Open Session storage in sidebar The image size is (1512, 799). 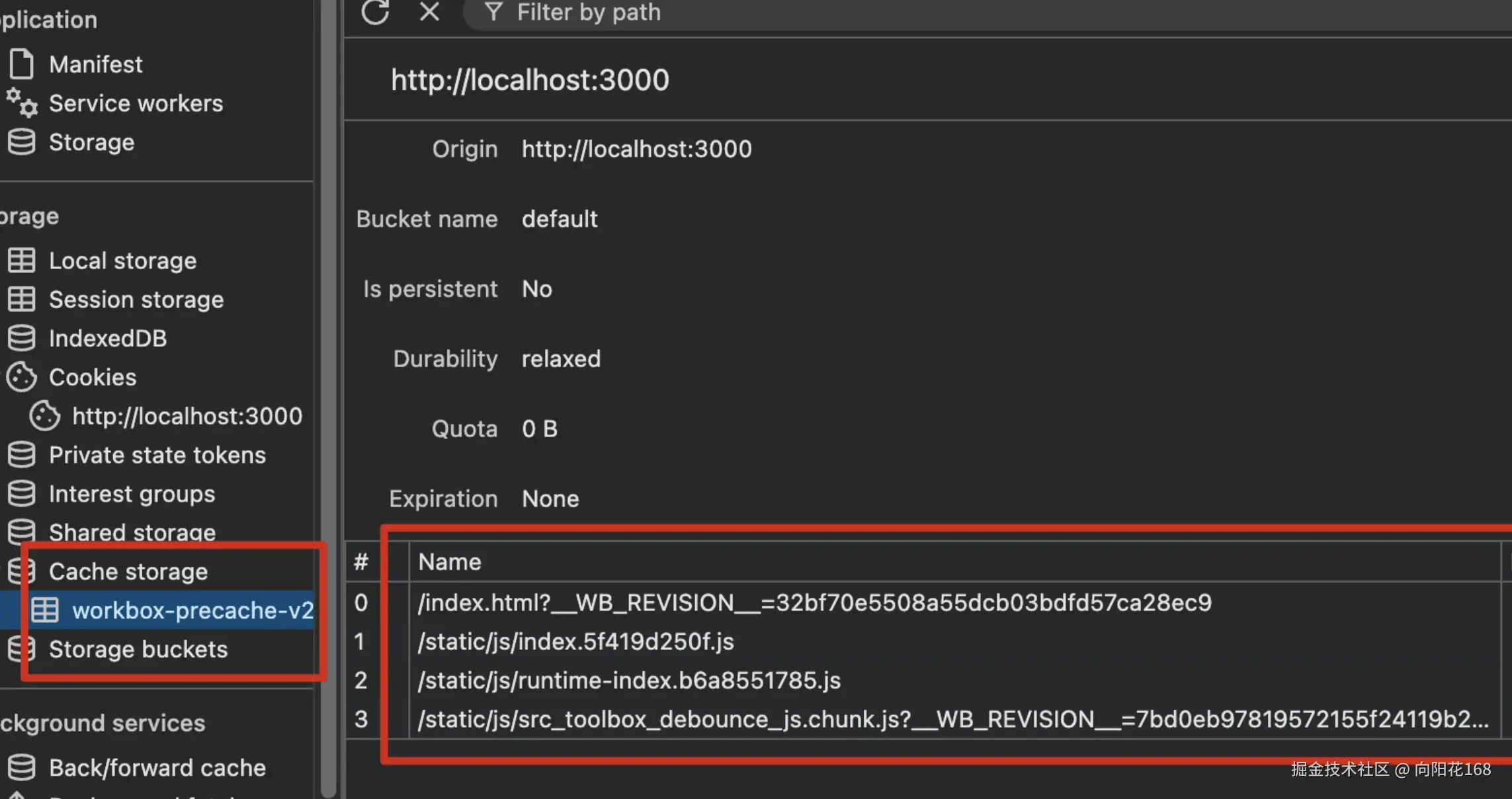[136, 300]
